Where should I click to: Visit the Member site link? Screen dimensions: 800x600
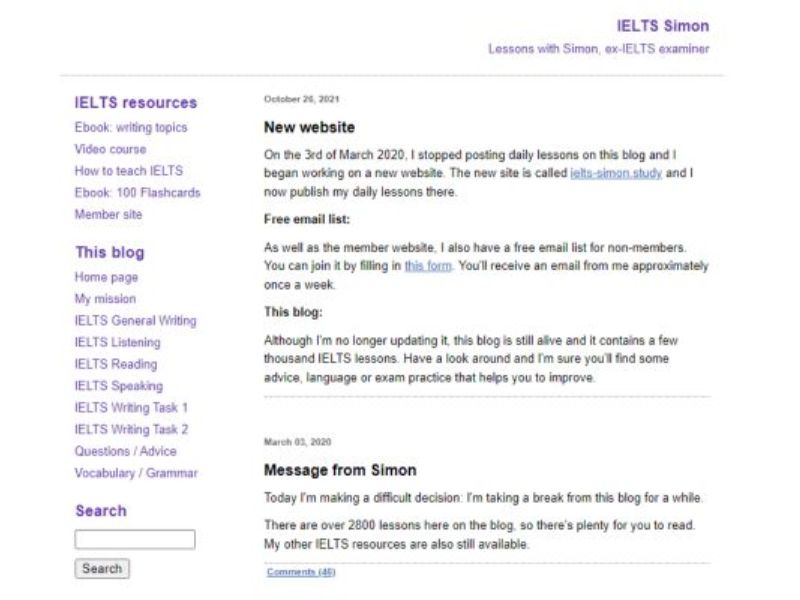108,214
